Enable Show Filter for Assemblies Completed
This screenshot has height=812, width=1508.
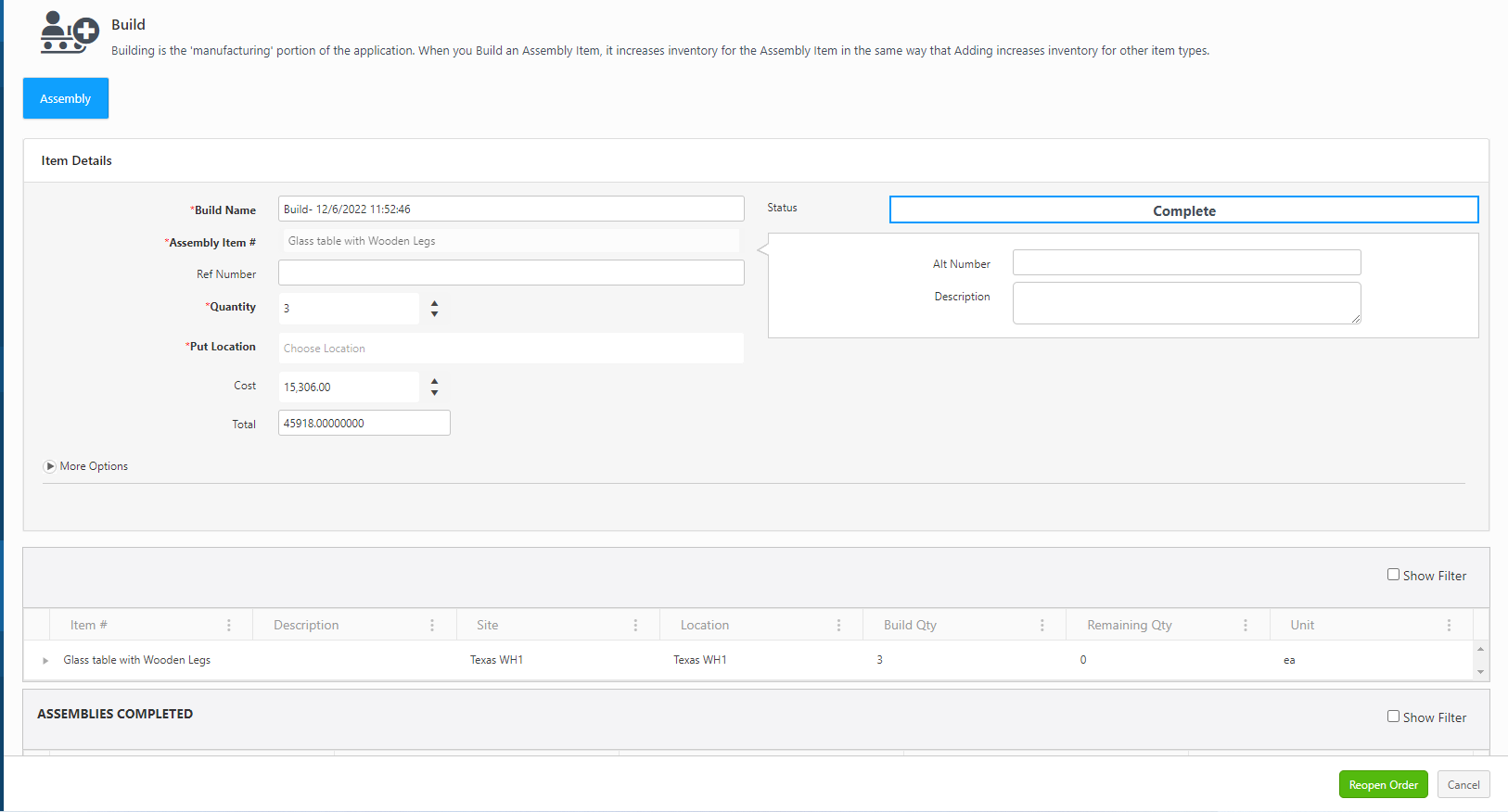tap(1393, 717)
